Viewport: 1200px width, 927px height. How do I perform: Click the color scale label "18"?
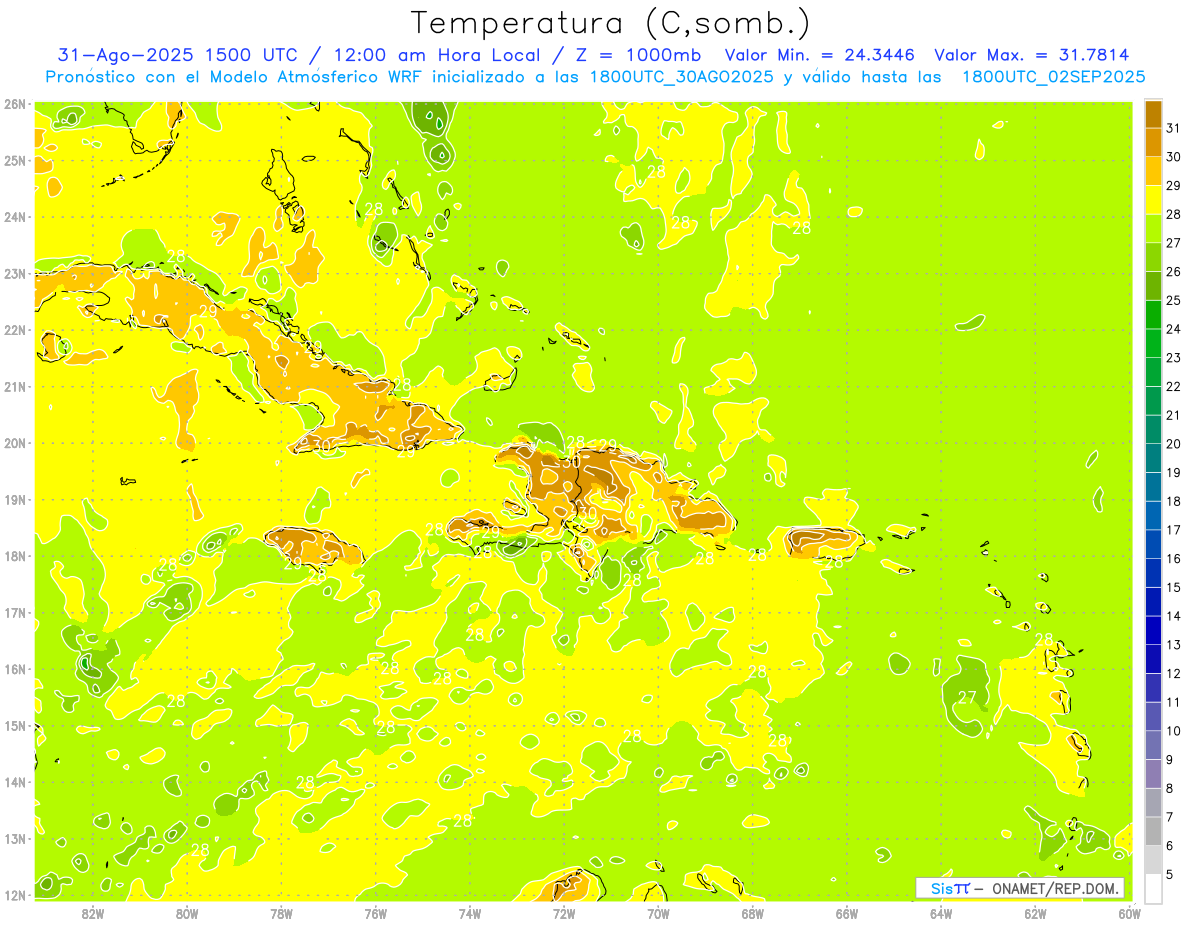point(1173,501)
